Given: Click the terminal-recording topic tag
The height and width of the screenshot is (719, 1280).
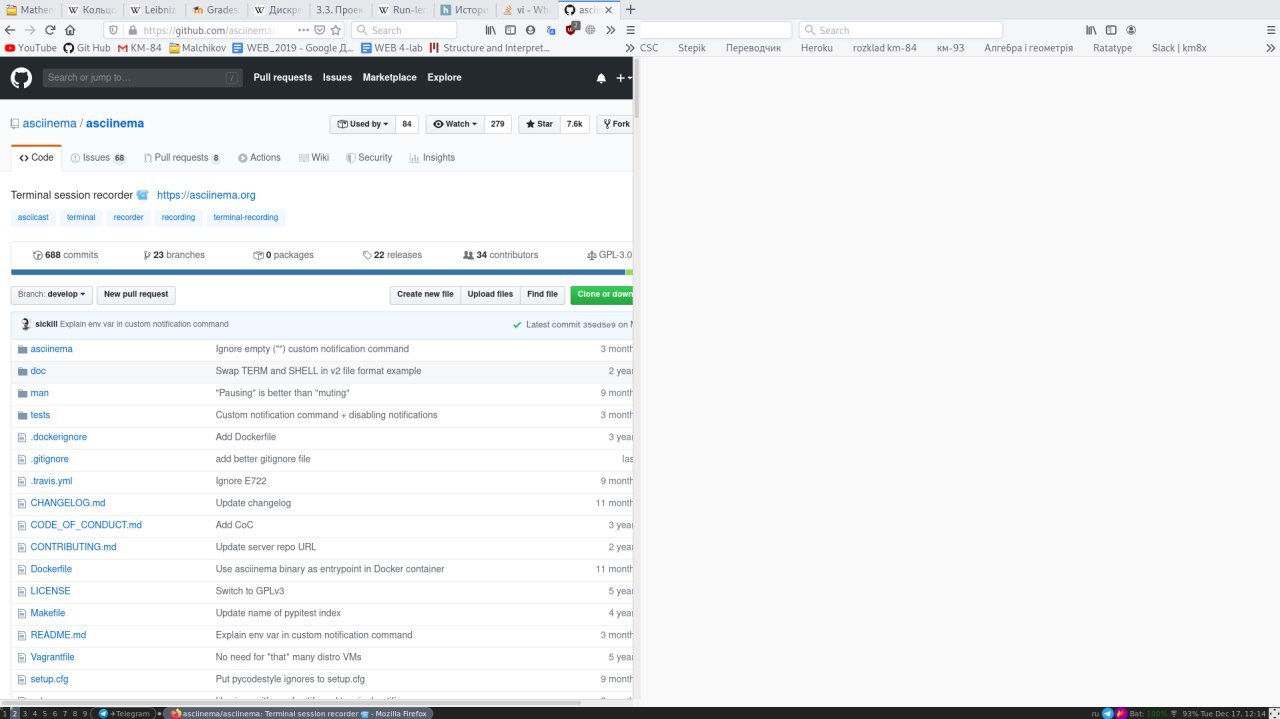Looking at the screenshot, I should click(246, 217).
